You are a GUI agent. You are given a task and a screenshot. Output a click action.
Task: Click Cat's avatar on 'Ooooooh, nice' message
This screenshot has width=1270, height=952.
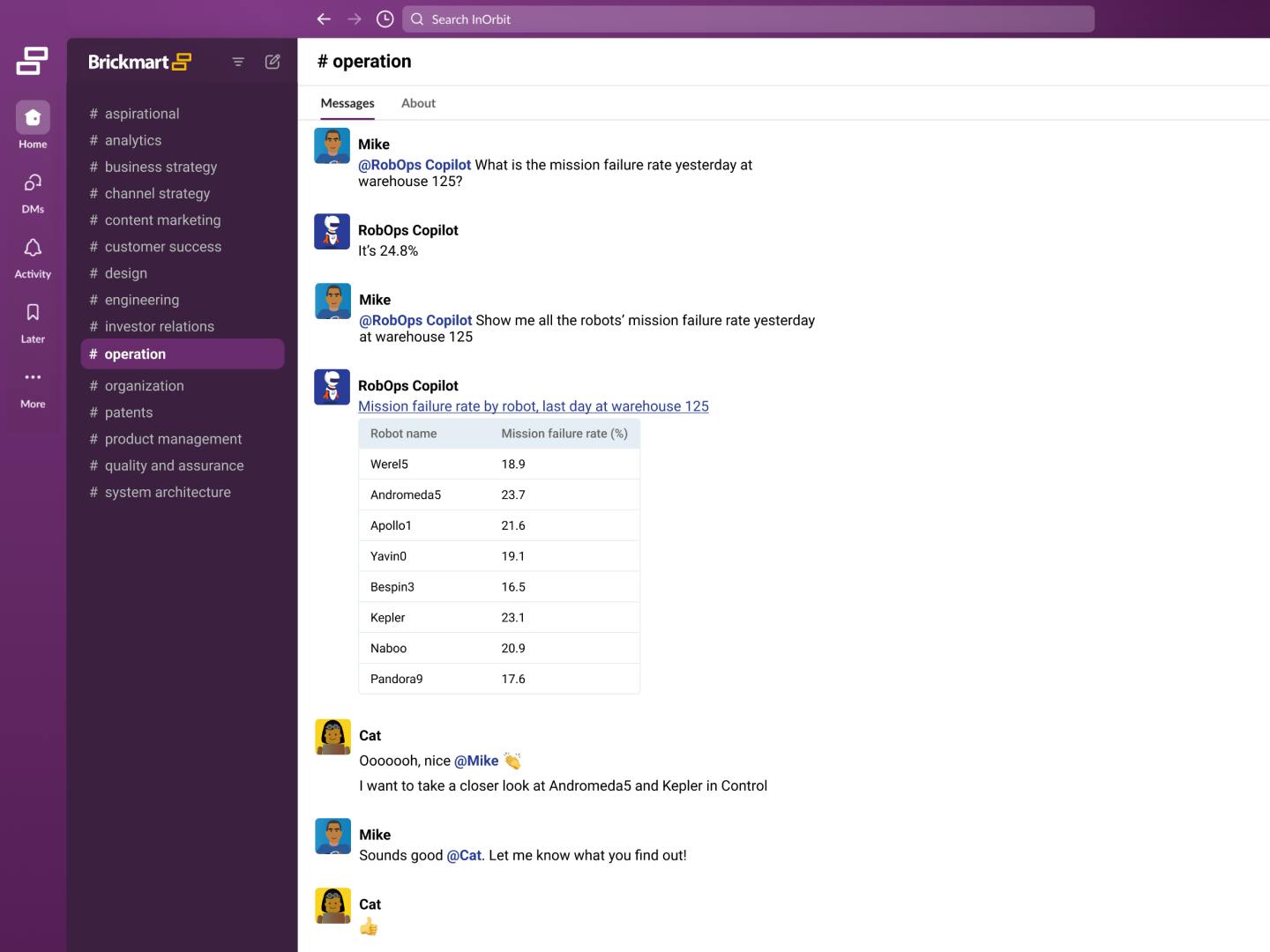click(332, 737)
